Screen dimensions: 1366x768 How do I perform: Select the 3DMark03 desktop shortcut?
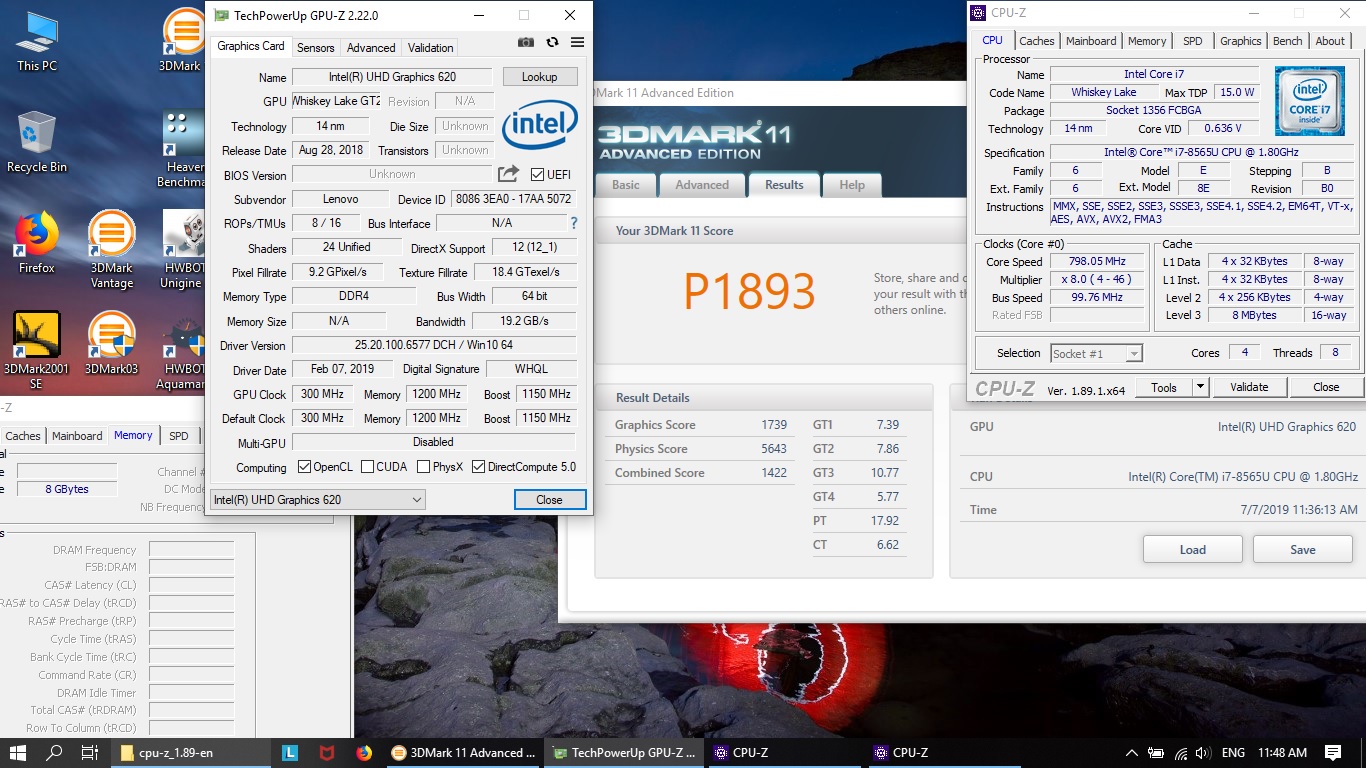click(112, 343)
